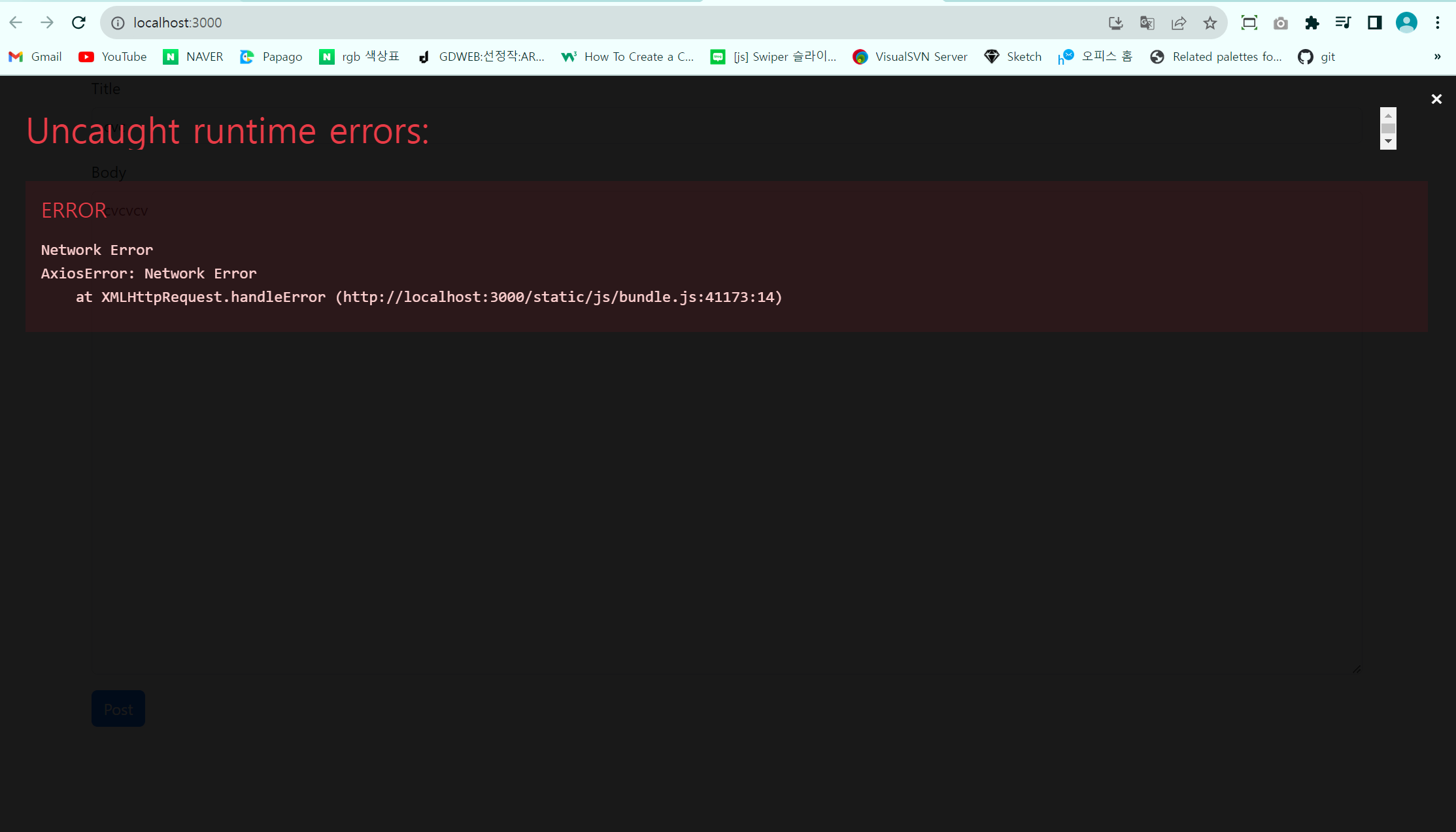Reload the page with the refresh icon
The height and width of the screenshot is (832, 1456).
78,23
